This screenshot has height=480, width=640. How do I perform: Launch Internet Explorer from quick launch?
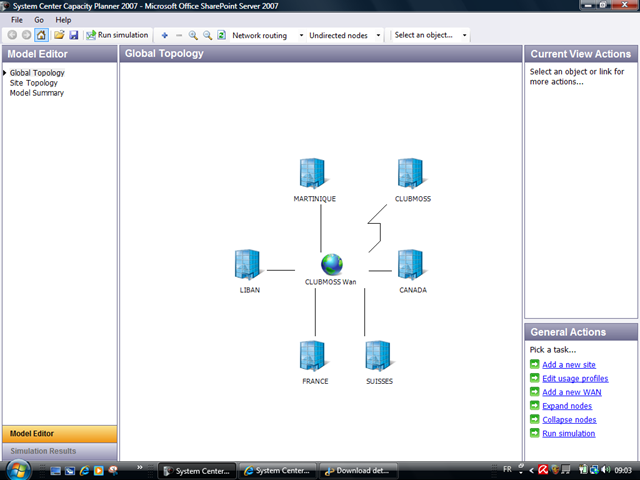click(x=84, y=471)
